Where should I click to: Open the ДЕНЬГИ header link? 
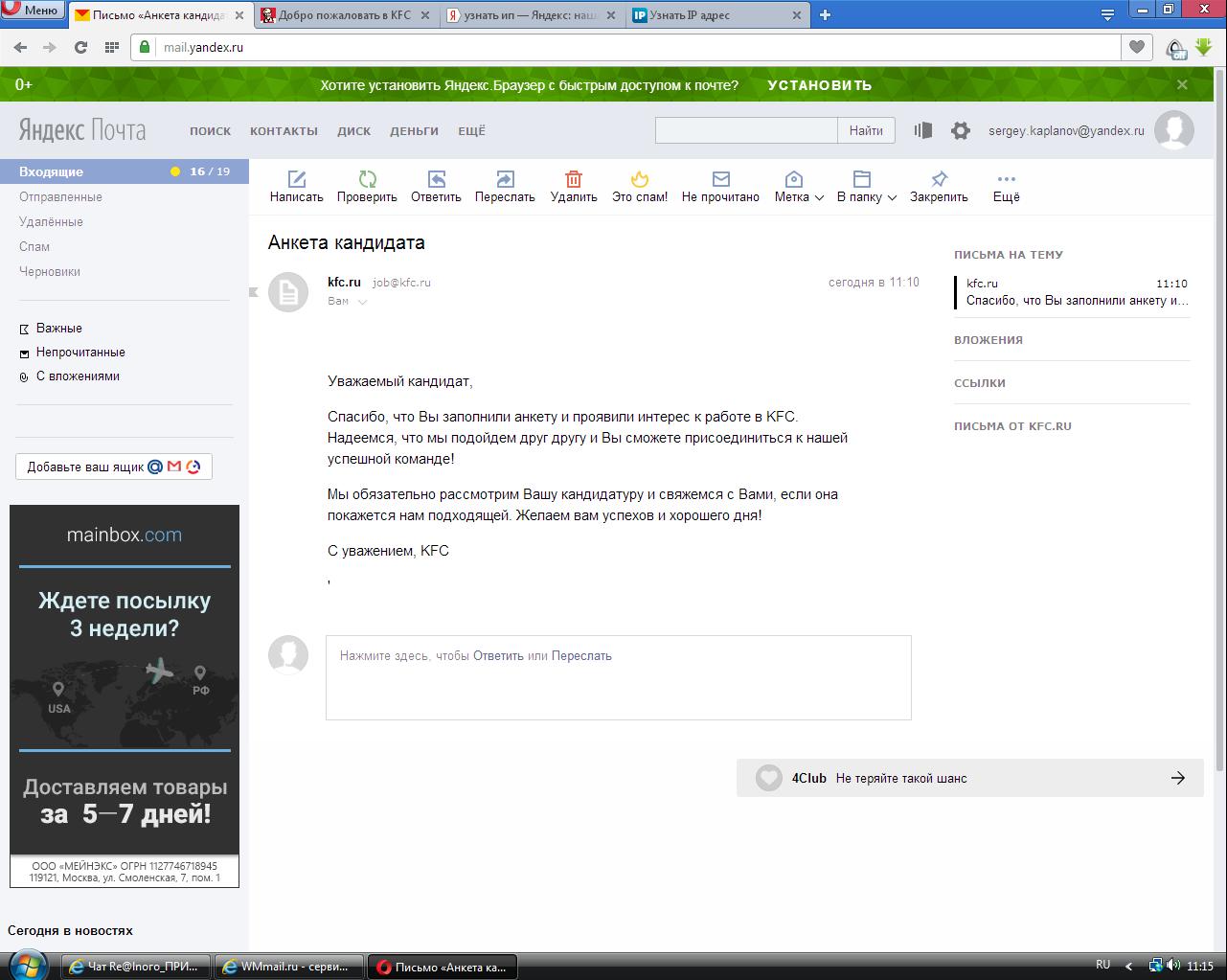(x=414, y=131)
